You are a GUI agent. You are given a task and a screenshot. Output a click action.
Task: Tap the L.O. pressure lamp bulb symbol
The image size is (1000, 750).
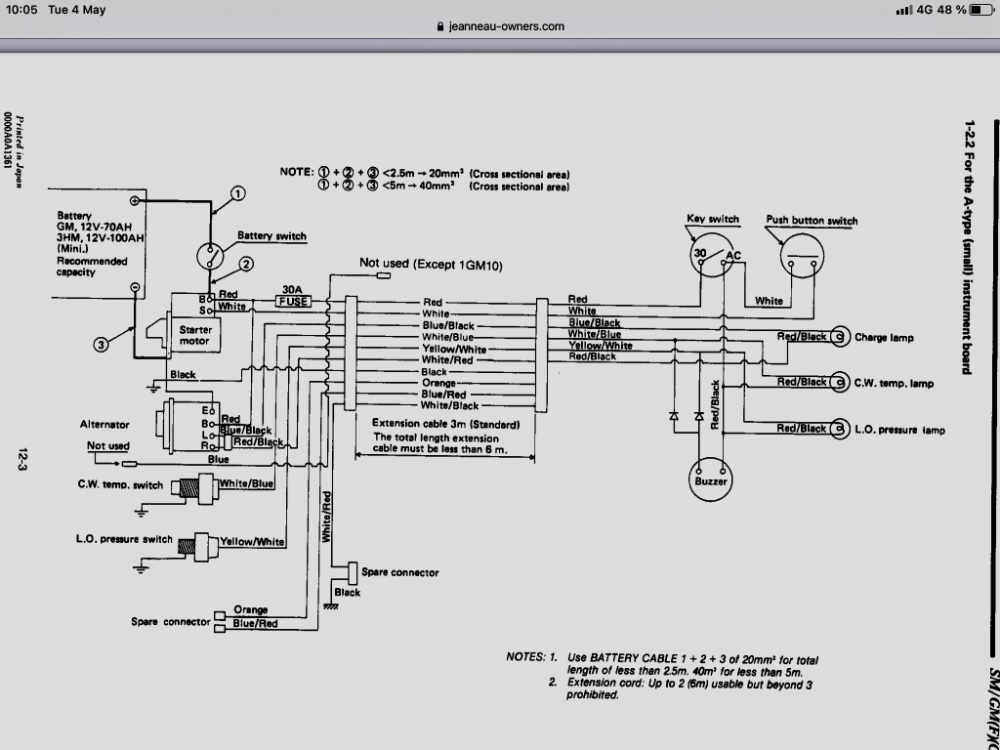click(x=840, y=429)
